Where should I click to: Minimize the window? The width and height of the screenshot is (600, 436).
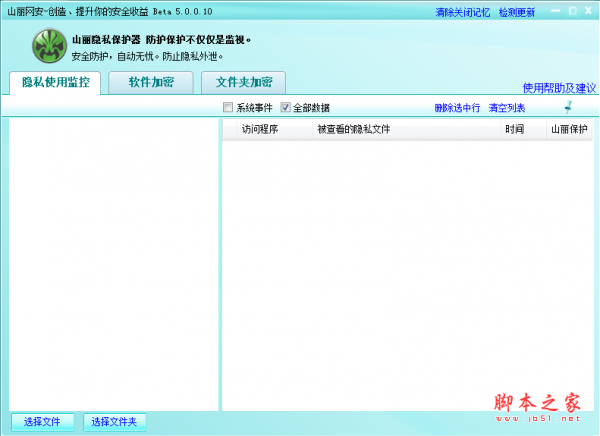(556, 11)
